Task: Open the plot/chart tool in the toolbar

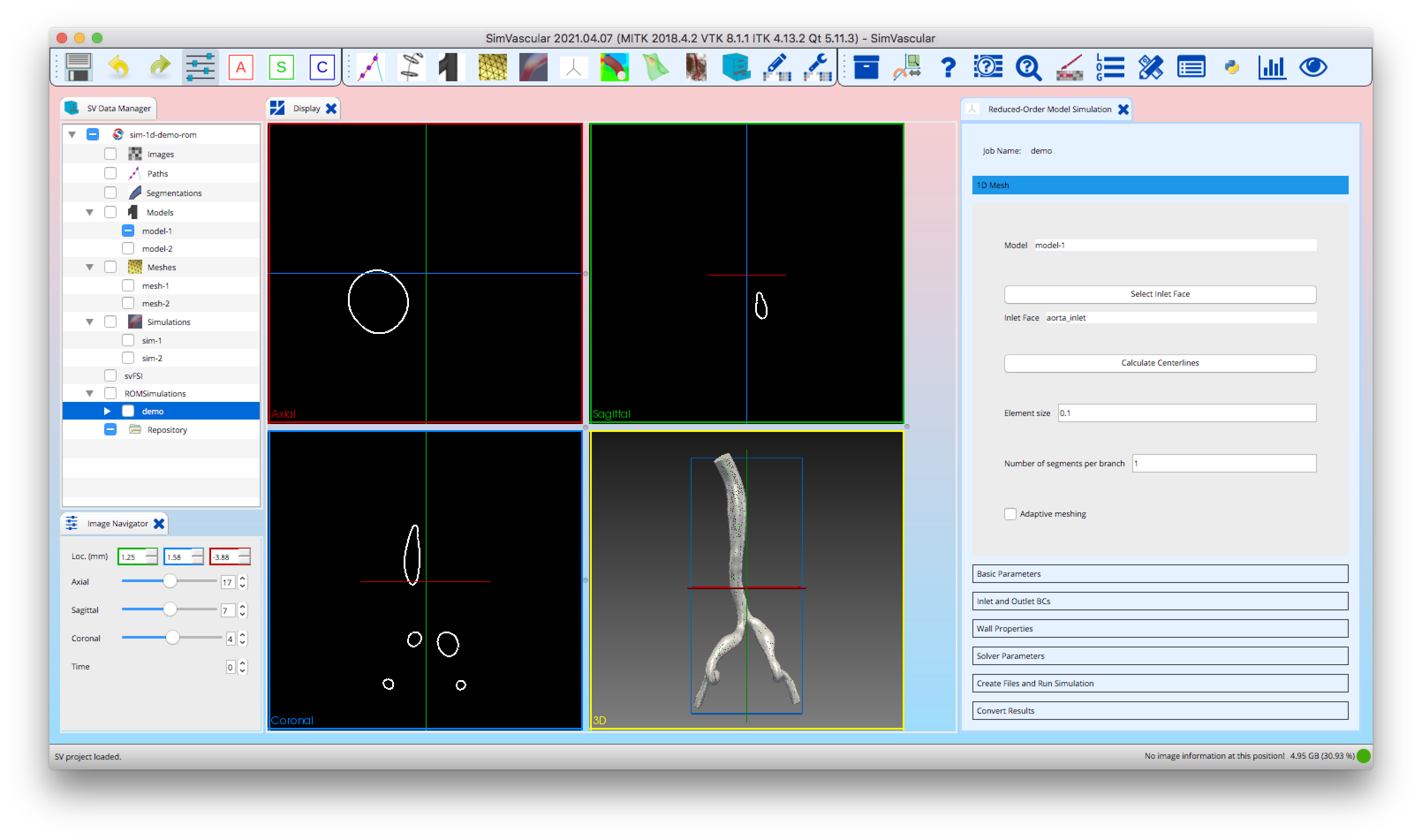Action: tap(1273, 67)
